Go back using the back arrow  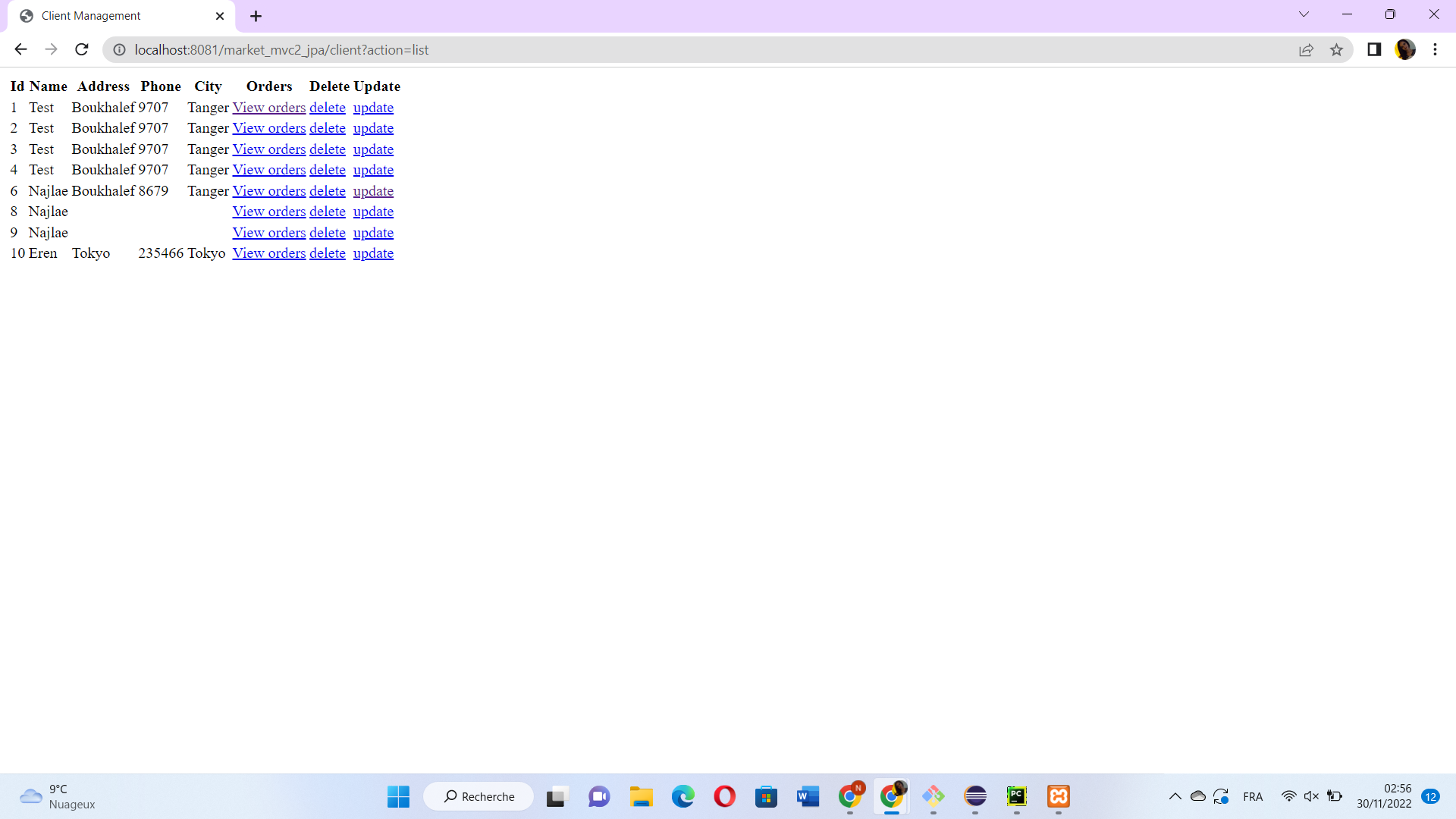coord(20,50)
